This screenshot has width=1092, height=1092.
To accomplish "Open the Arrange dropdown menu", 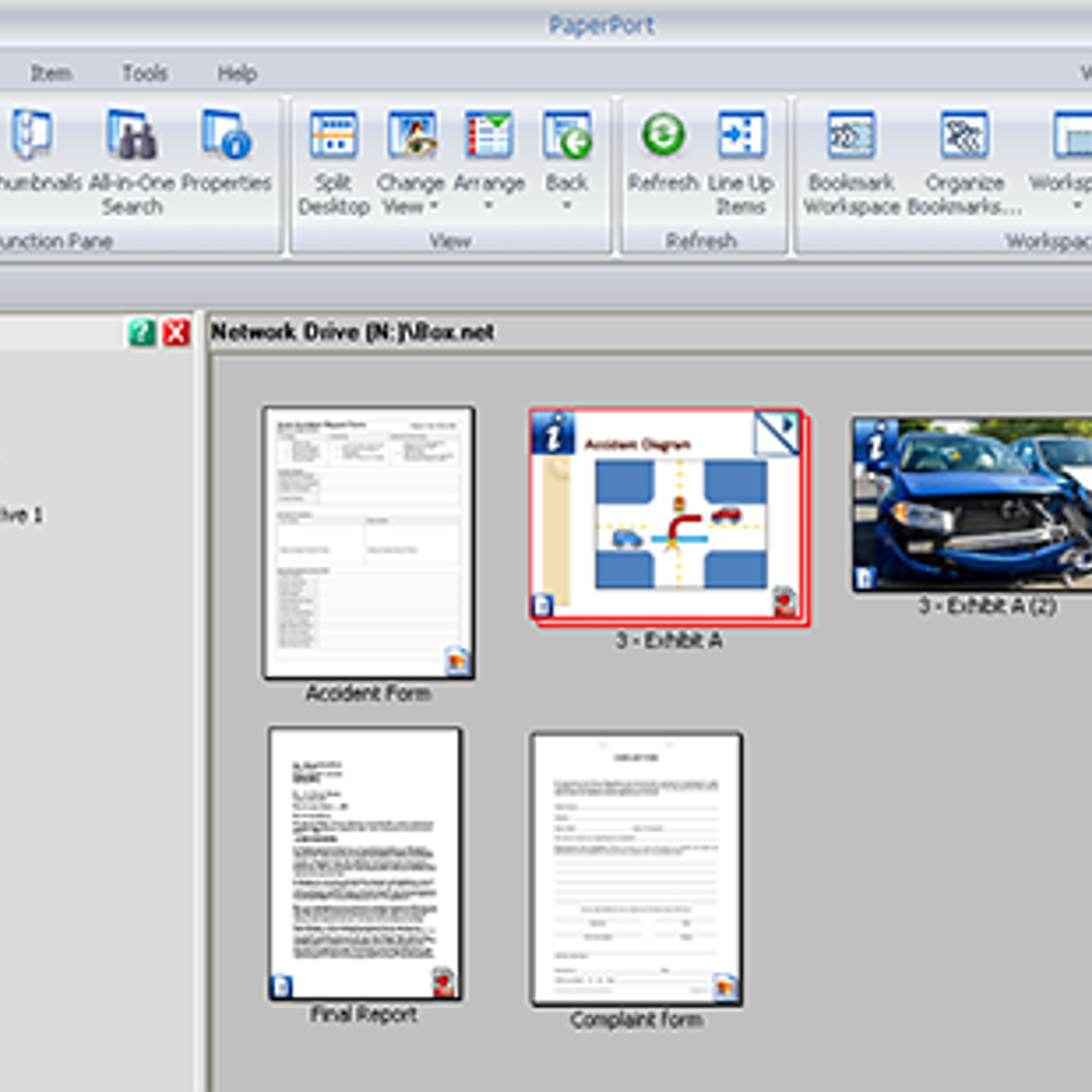I will (x=489, y=205).
